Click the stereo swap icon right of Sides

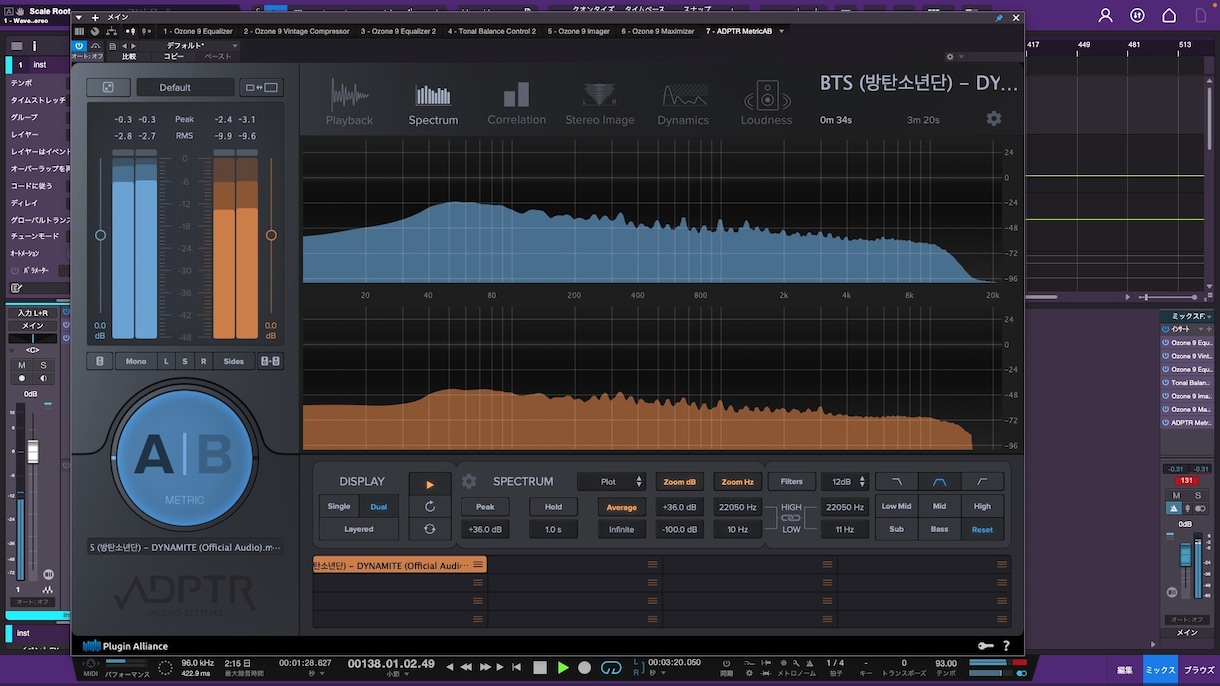coord(270,361)
